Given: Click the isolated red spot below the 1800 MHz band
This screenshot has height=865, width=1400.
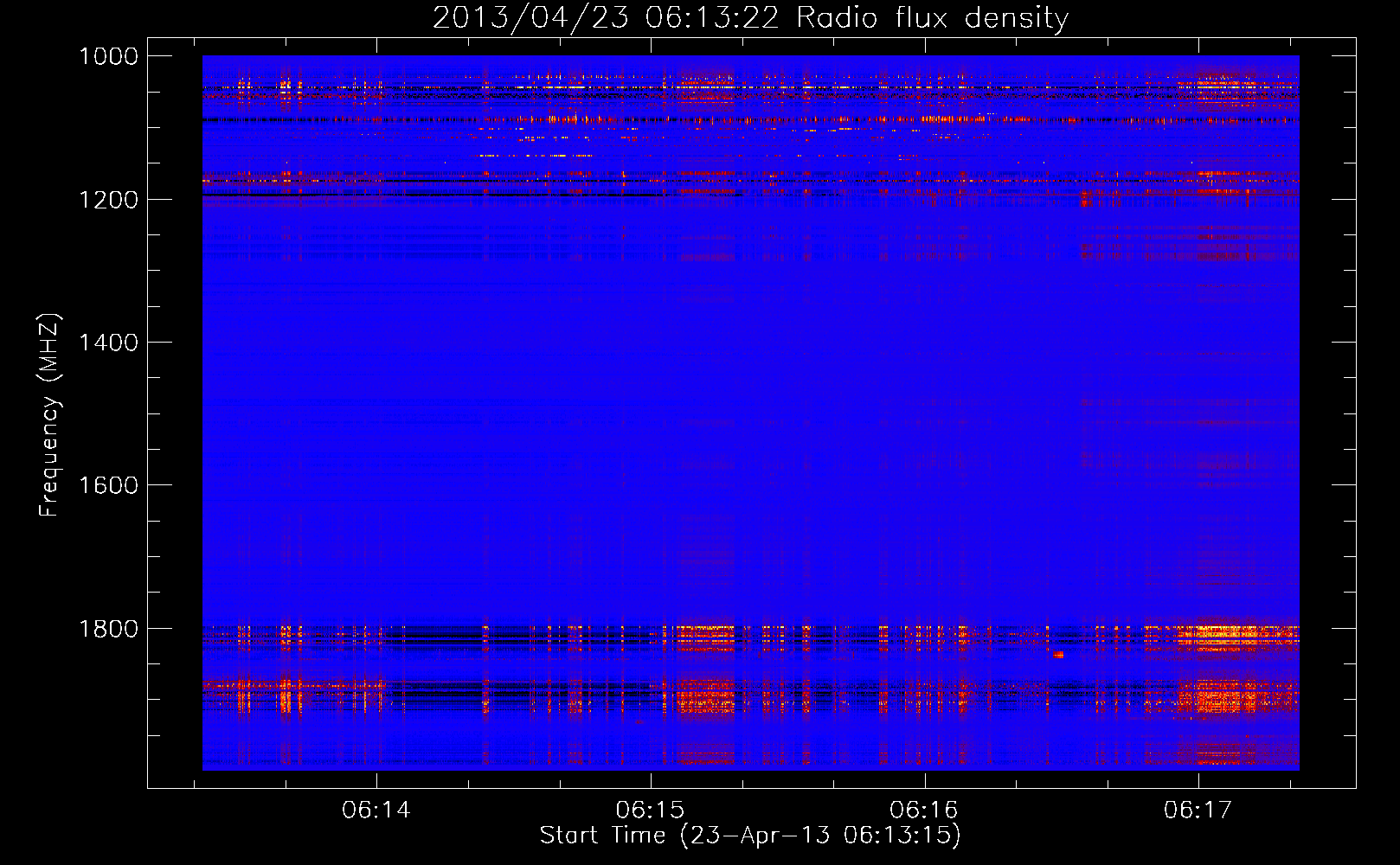Looking at the screenshot, I should 1058,656.
